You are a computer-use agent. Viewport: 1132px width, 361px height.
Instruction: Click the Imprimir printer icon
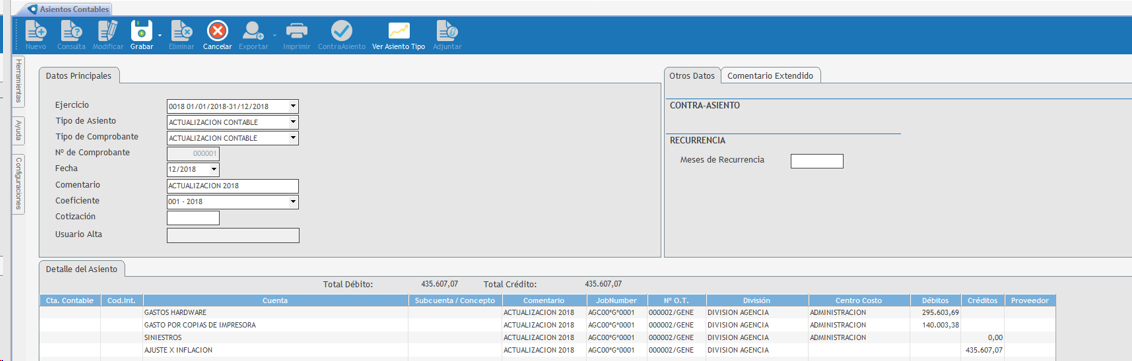click(x=297, y=30)
